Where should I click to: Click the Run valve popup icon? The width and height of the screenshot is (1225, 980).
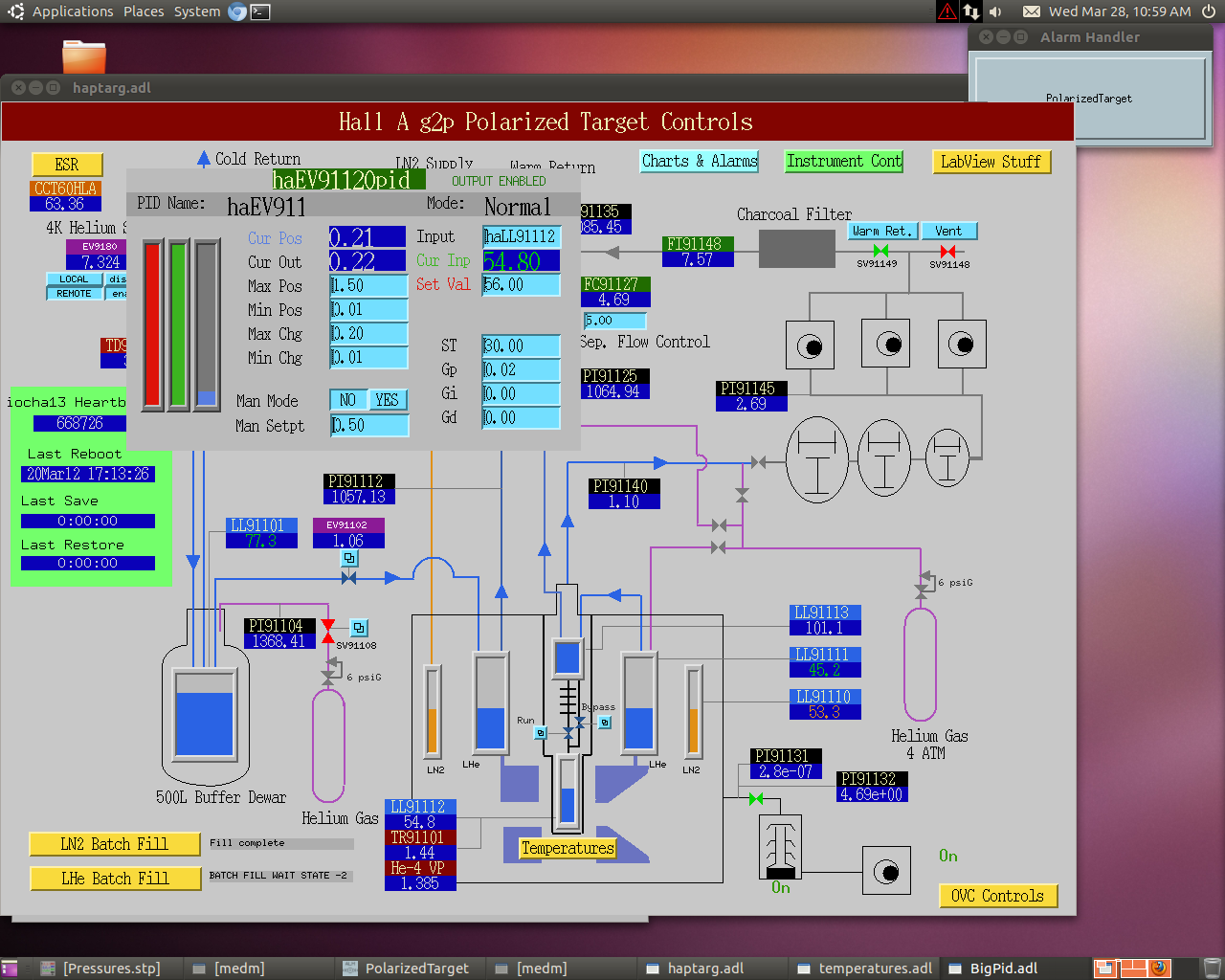tap(541, 733)
